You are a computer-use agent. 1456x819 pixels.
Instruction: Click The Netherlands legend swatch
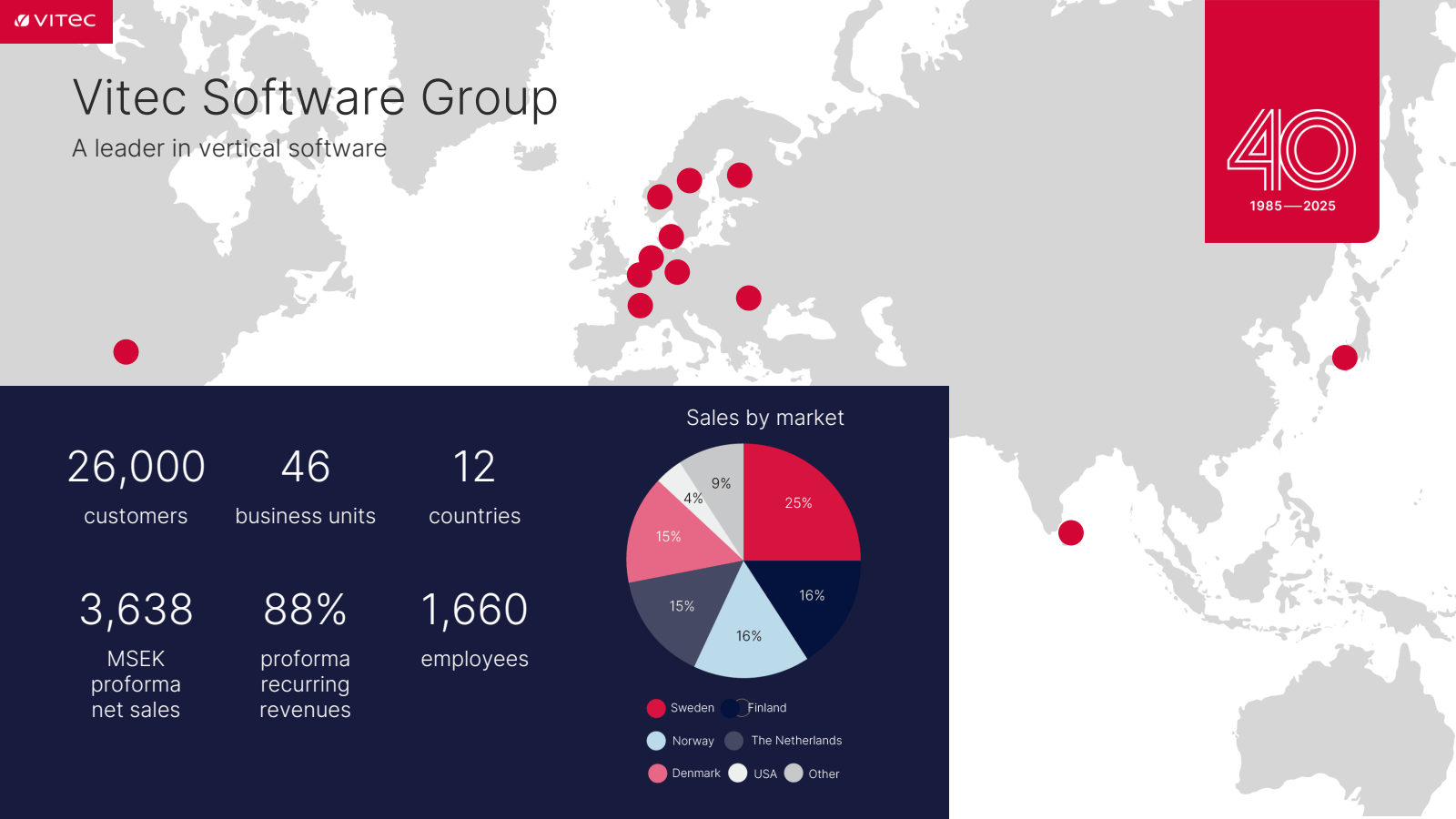pos(734,741)
